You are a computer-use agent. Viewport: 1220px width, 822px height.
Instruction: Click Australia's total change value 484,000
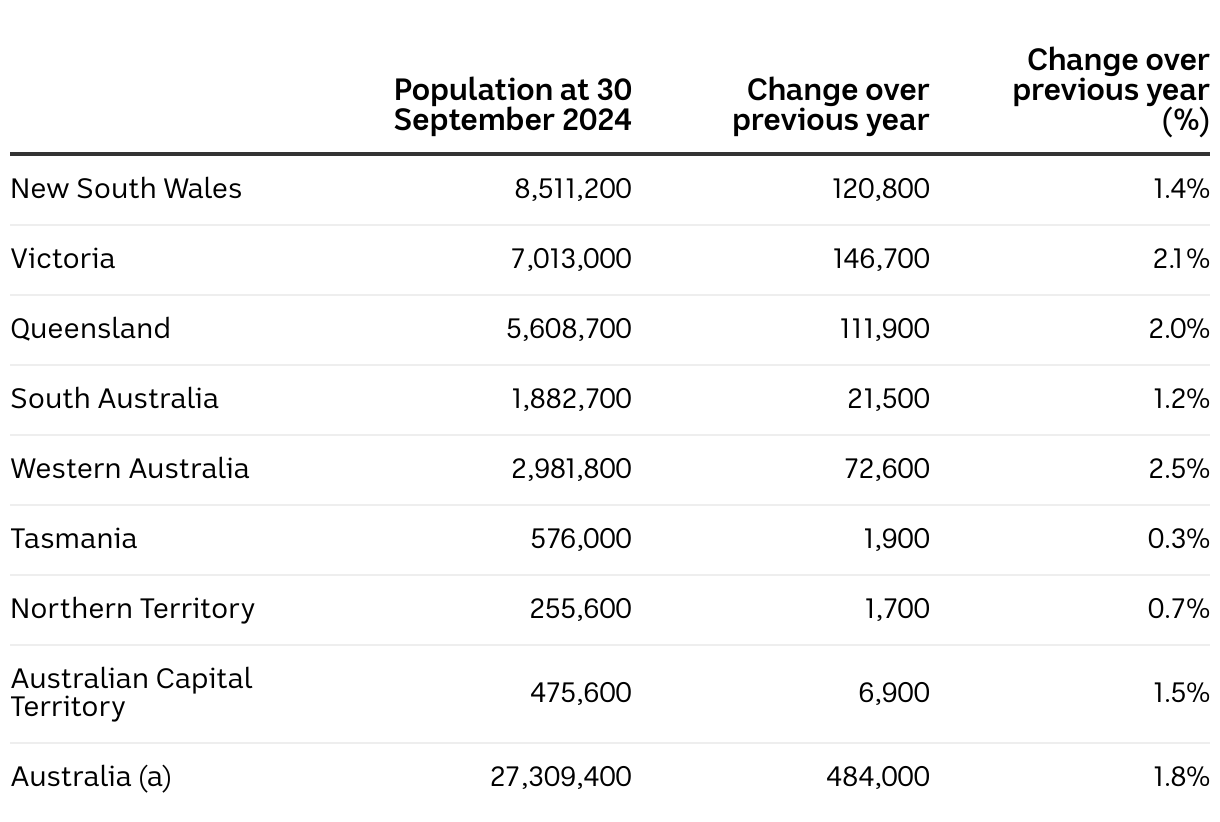pos(878,777)
